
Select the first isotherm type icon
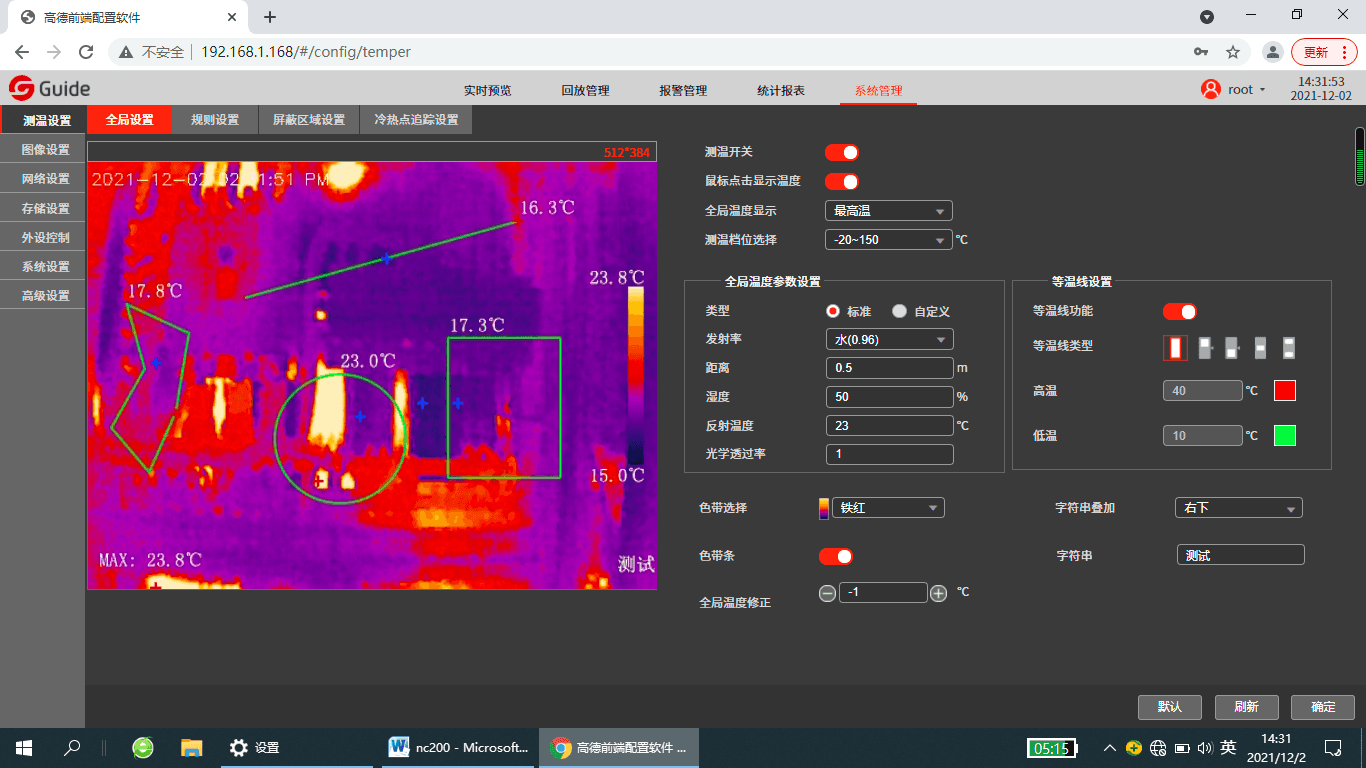click(1176, 347)
